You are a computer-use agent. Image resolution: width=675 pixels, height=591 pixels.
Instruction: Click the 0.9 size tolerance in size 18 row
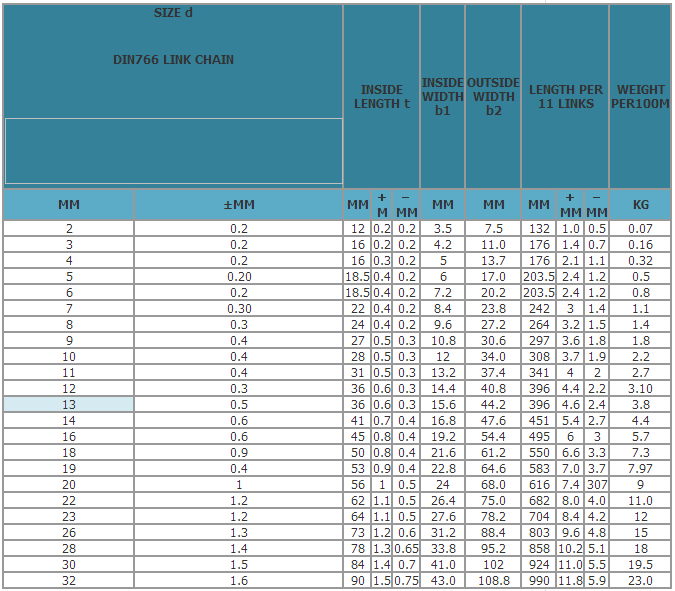tap(238, 452)
